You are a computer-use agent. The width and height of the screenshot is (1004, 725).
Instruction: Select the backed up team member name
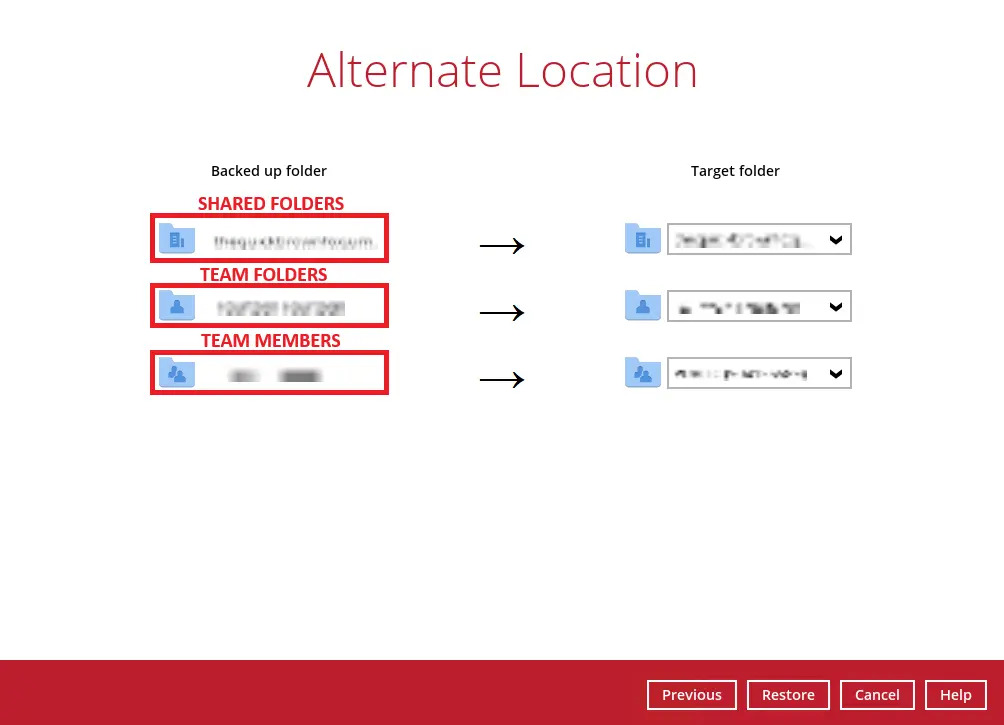275,375
